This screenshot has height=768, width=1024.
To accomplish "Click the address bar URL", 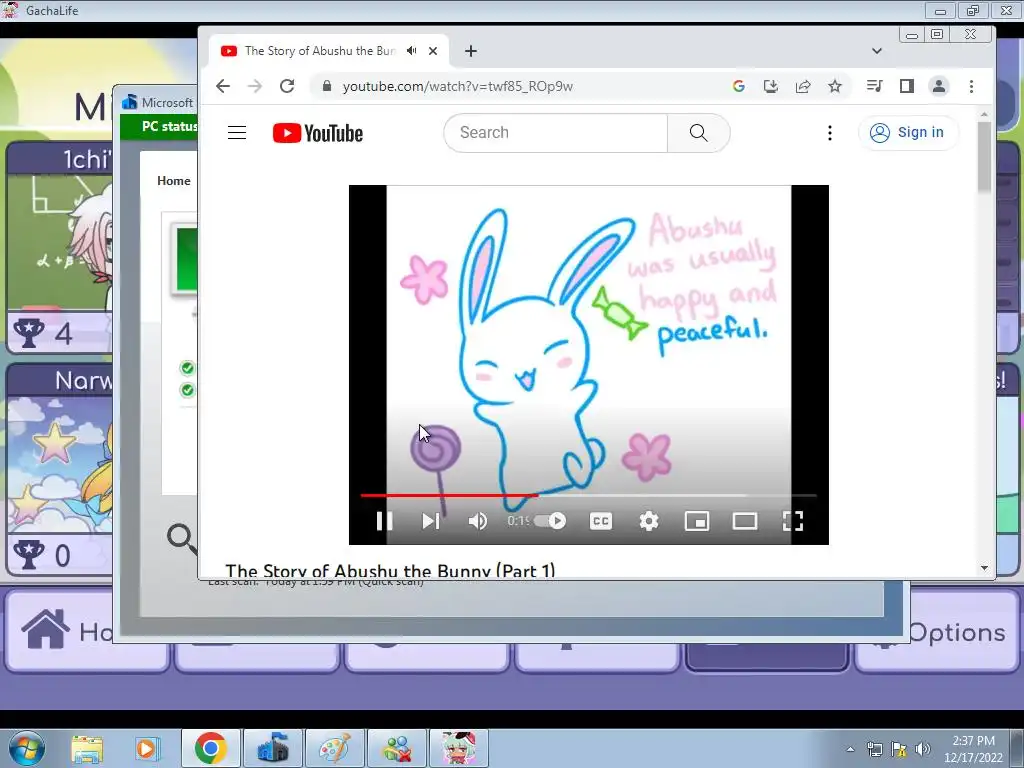I will point(457,86).
